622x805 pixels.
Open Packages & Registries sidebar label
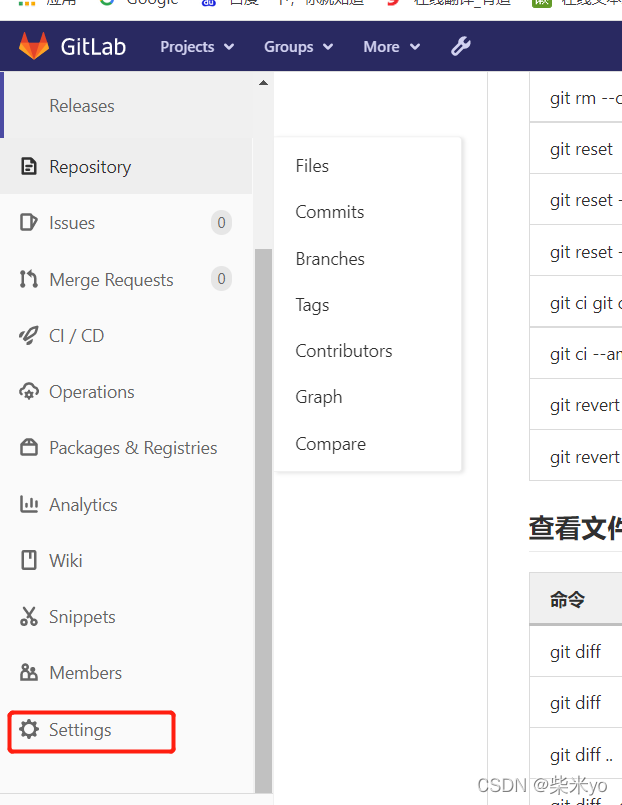(133, 448)
